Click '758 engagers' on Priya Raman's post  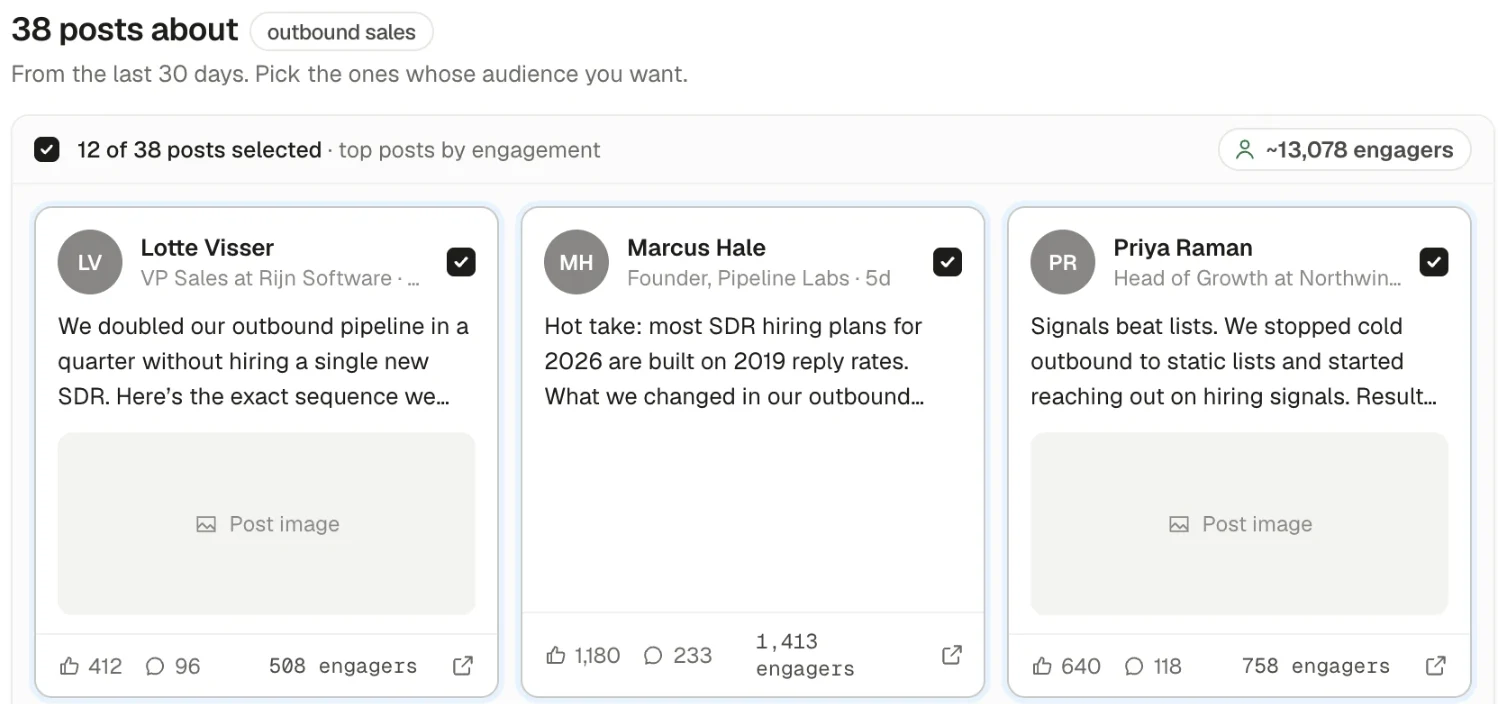pyautogui.click(x=1316, y=666)
